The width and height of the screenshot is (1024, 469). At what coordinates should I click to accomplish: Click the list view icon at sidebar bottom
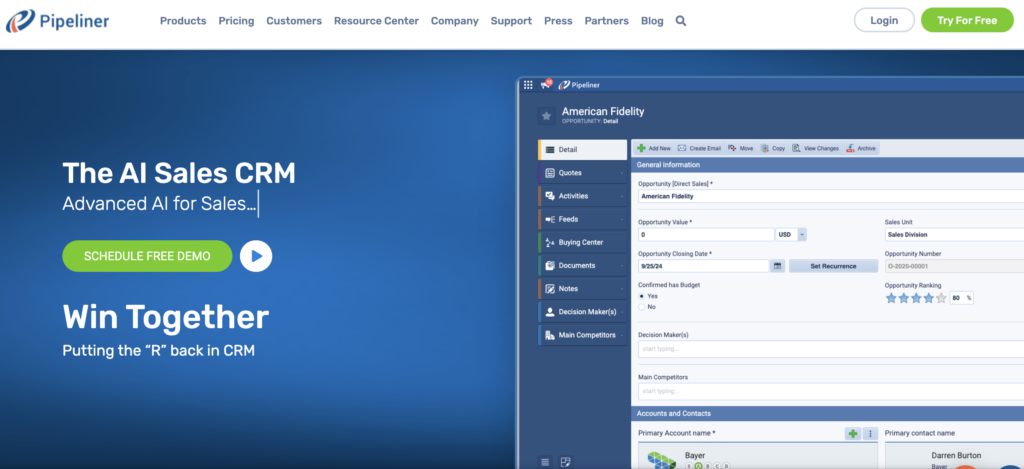pos(545,462)
